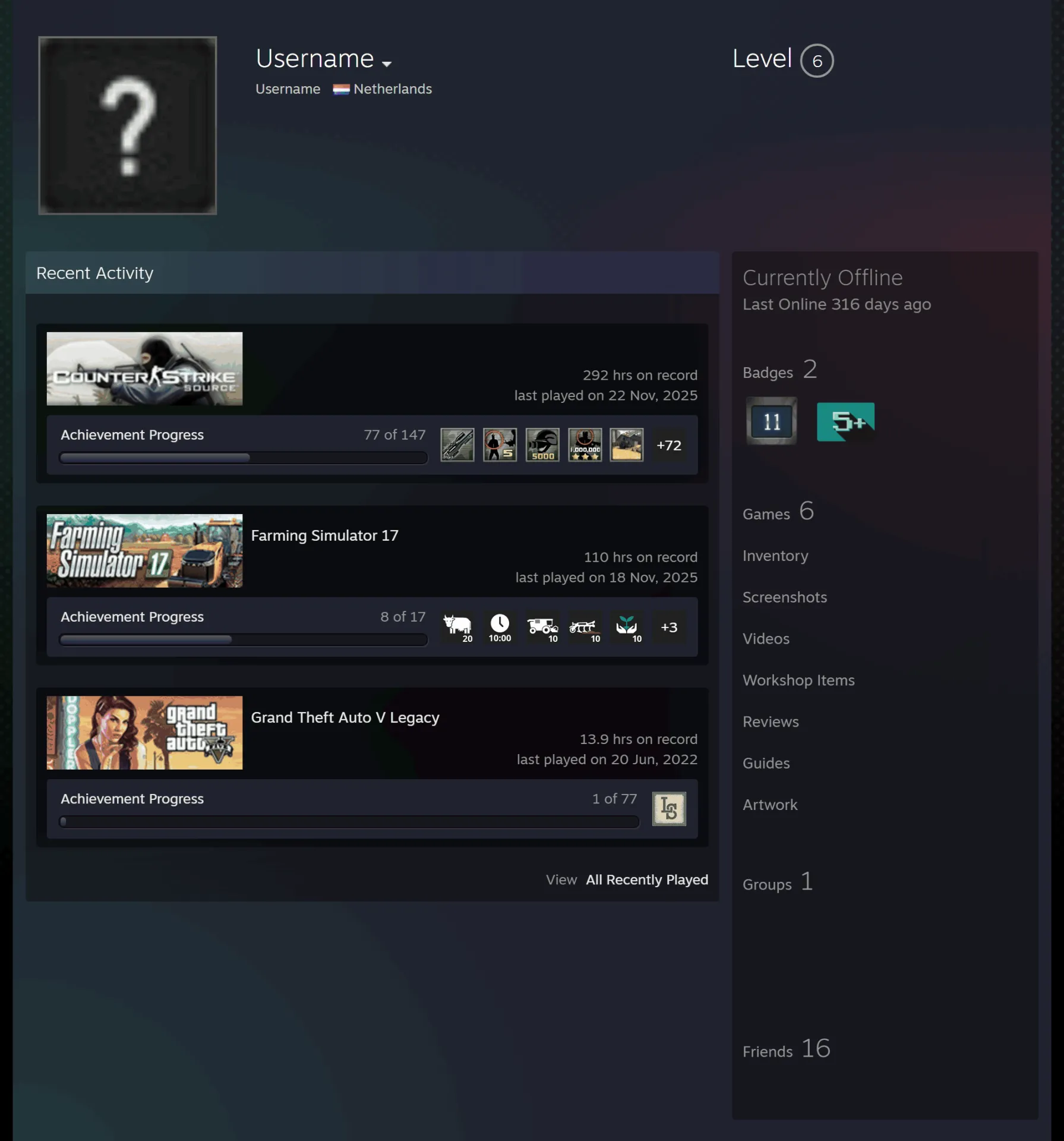Open Artwork in the profile sidebar
Image resolution: width=1064 pixels, height=1141 pixels.
[770, 805]
